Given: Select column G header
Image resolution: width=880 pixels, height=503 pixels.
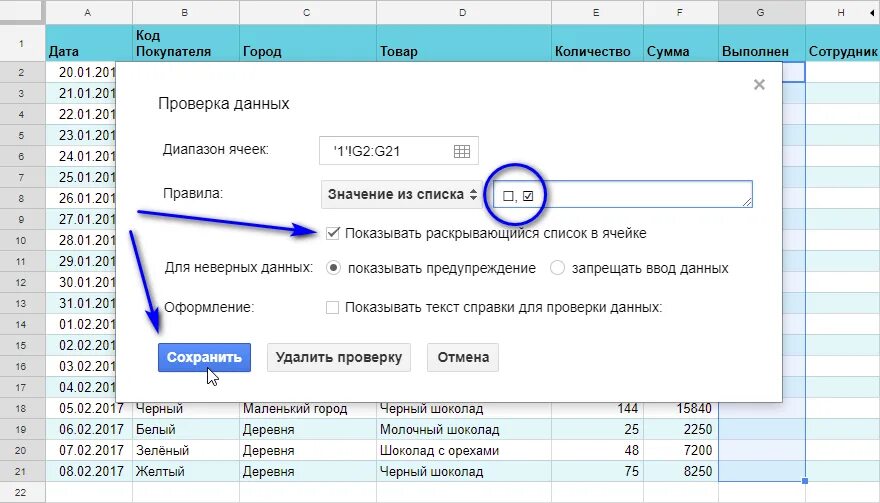Looking at the screenshot, I should click(762, 12).
